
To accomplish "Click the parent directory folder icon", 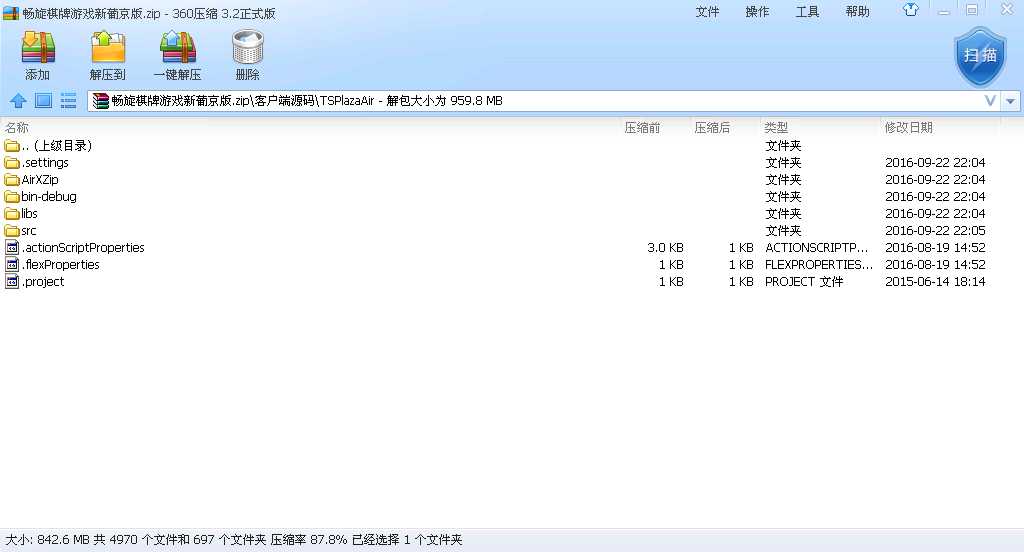I will [x=12, y=146].
